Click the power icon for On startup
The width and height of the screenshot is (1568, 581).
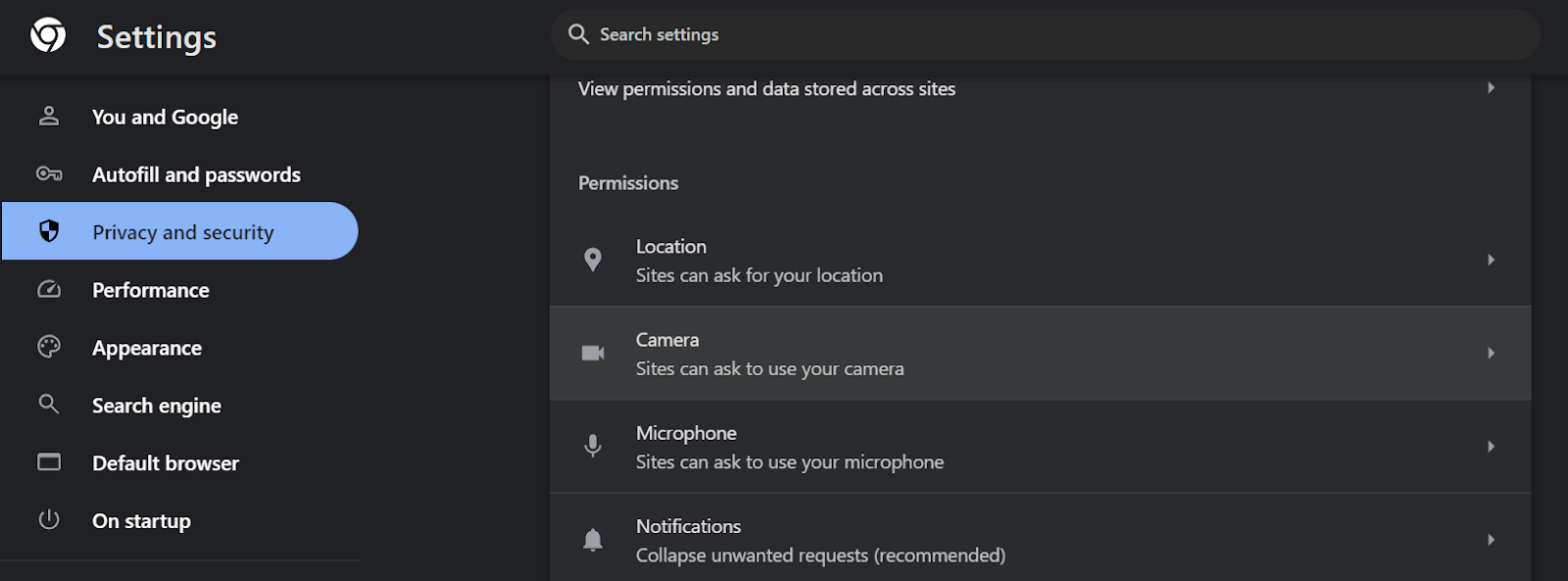click(x=49, y=519)
